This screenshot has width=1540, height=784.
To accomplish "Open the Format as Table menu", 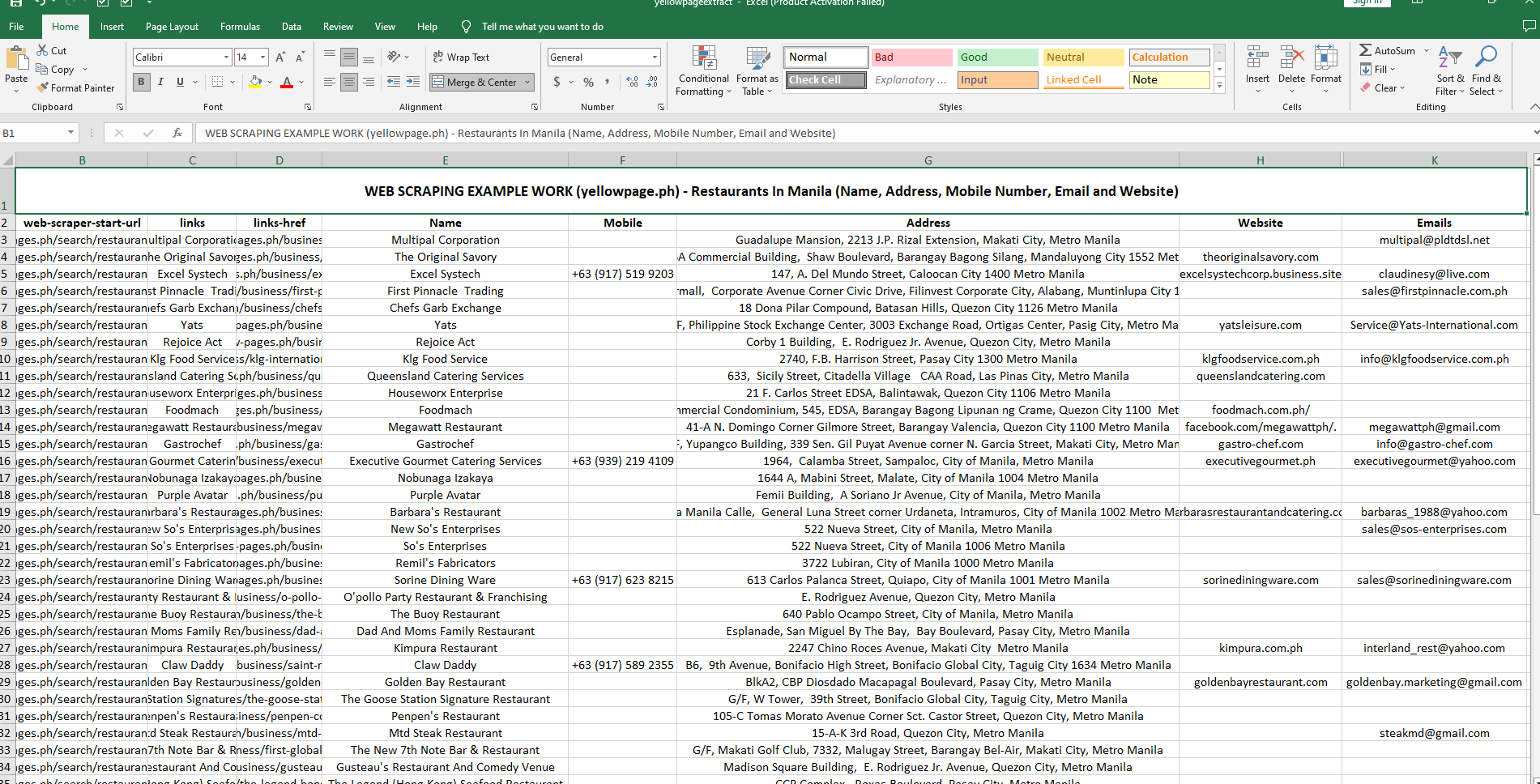I will 757,71.
